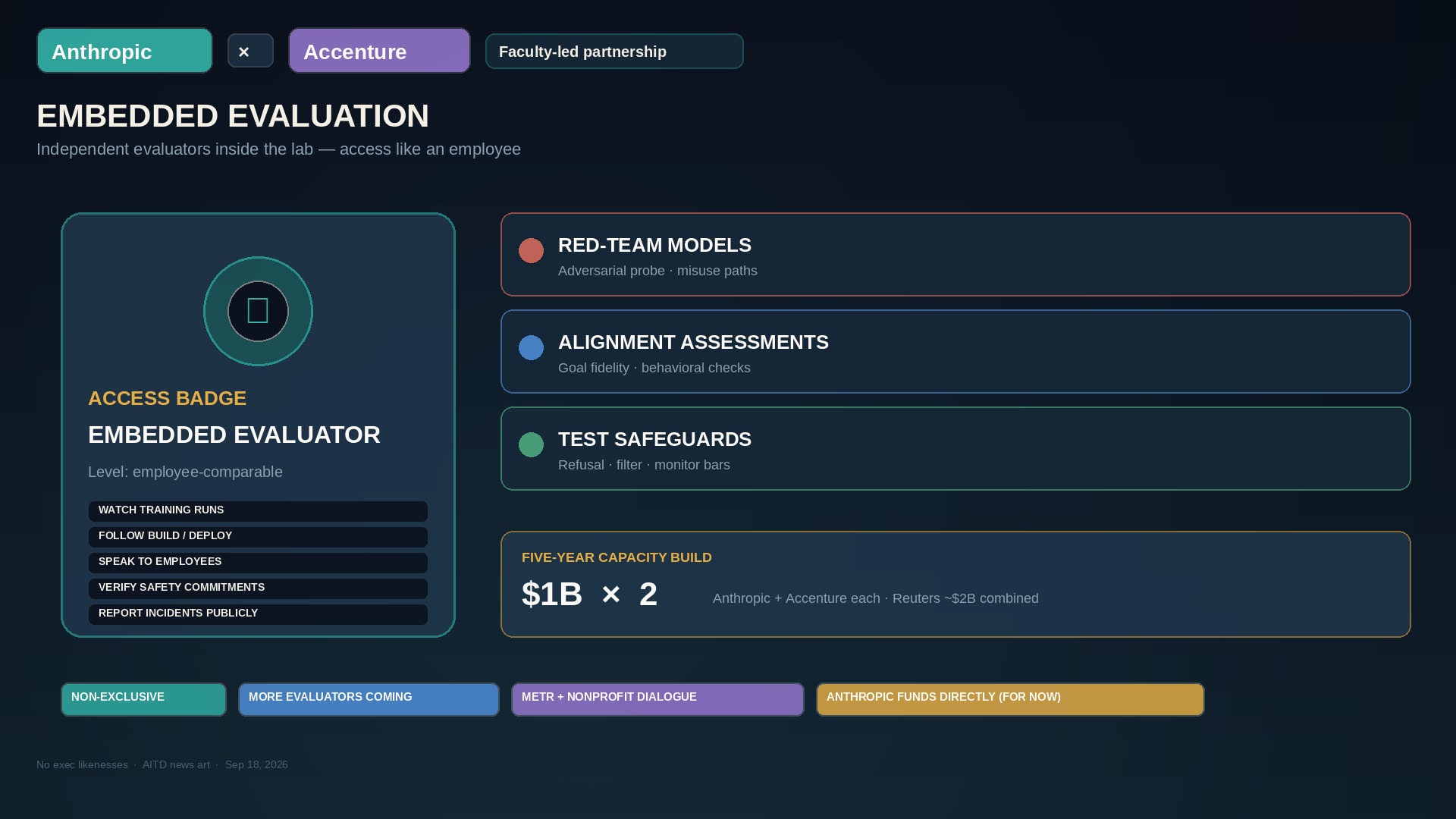Select the Watch Training Runs row
This screenshot has width=1456, height=819.
tap(258, 511)
